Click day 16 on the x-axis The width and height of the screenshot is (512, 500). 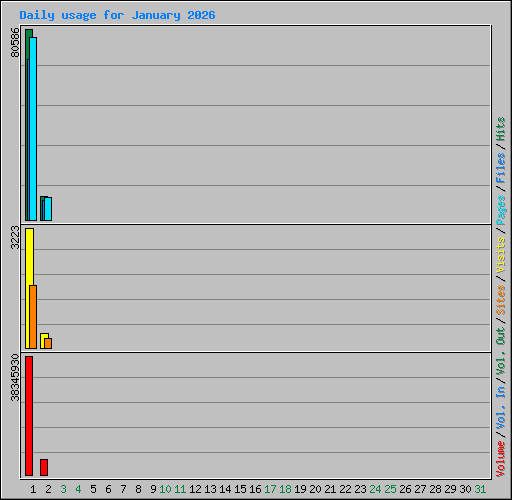255,489
